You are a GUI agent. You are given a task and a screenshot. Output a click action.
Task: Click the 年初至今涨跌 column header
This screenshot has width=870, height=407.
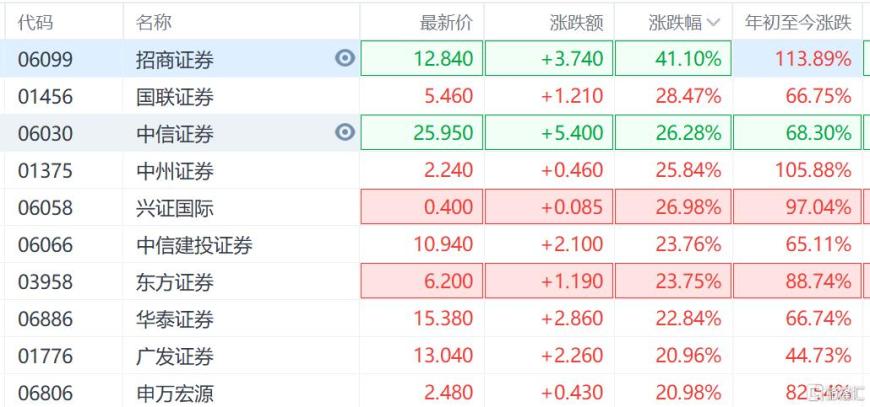797,22
